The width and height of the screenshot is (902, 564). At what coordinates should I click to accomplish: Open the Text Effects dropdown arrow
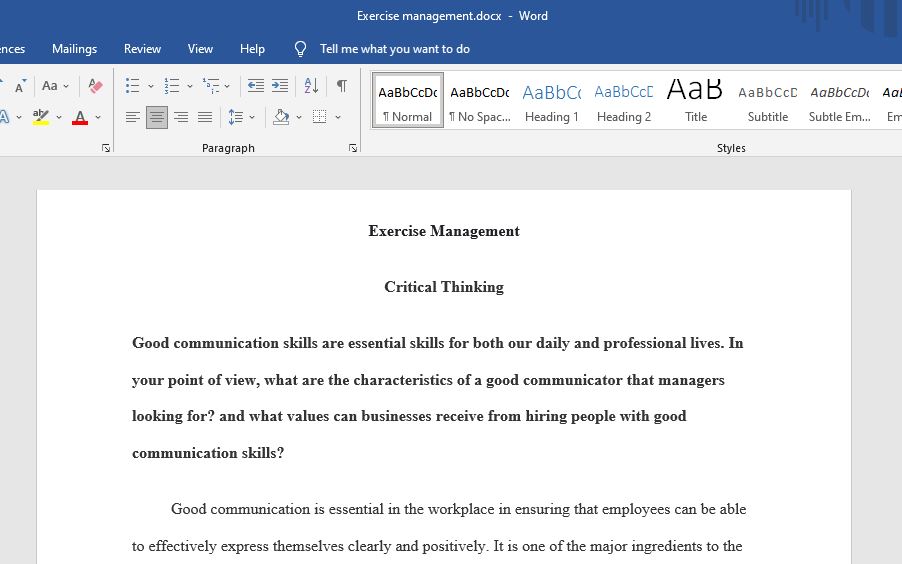point(19,117)
